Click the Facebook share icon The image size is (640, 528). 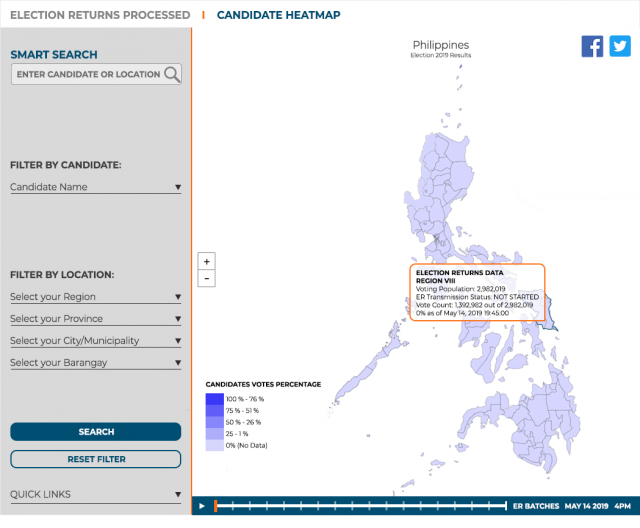(x=592, y=47)
